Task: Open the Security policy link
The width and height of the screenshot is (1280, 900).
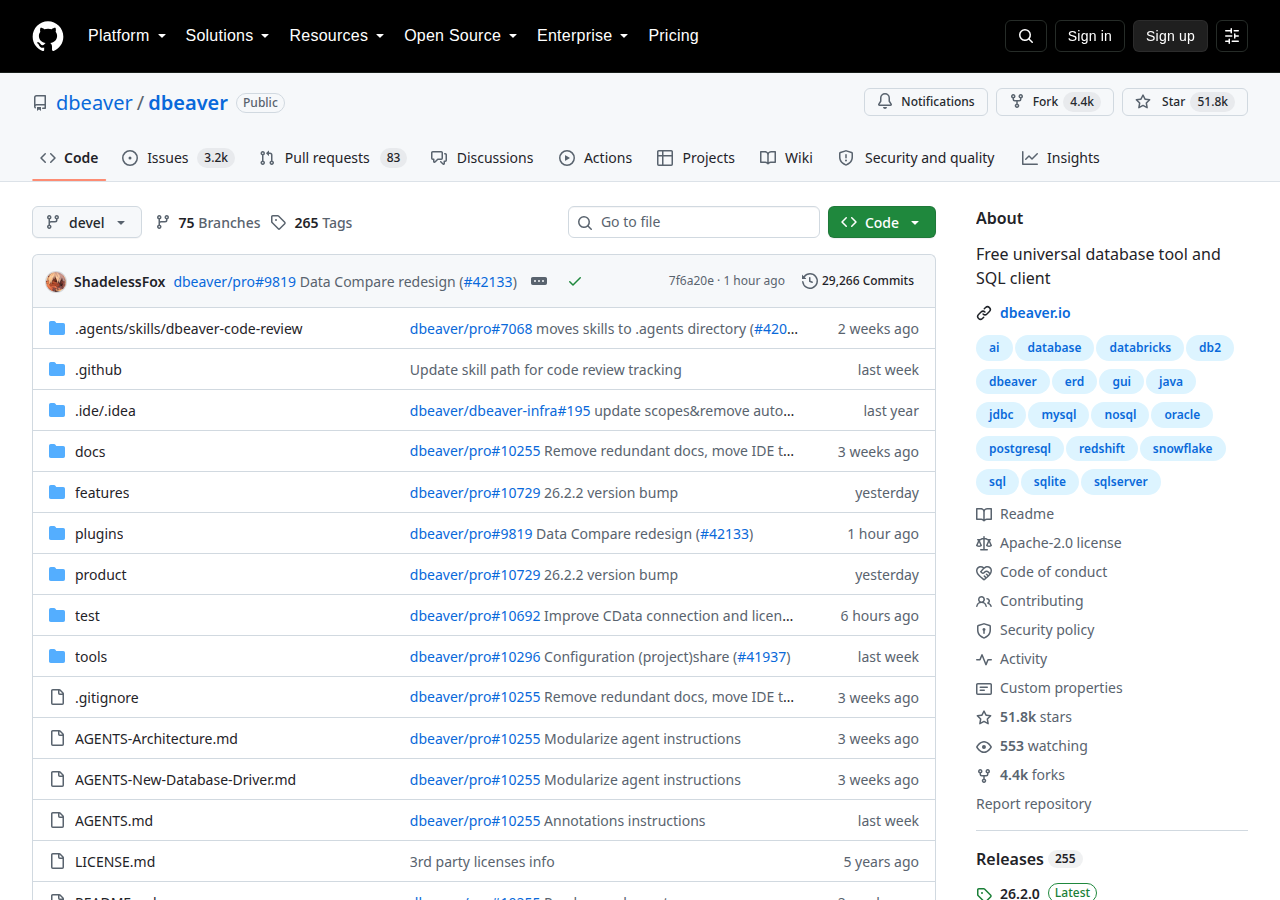Action: click(x=1035, y=630)
